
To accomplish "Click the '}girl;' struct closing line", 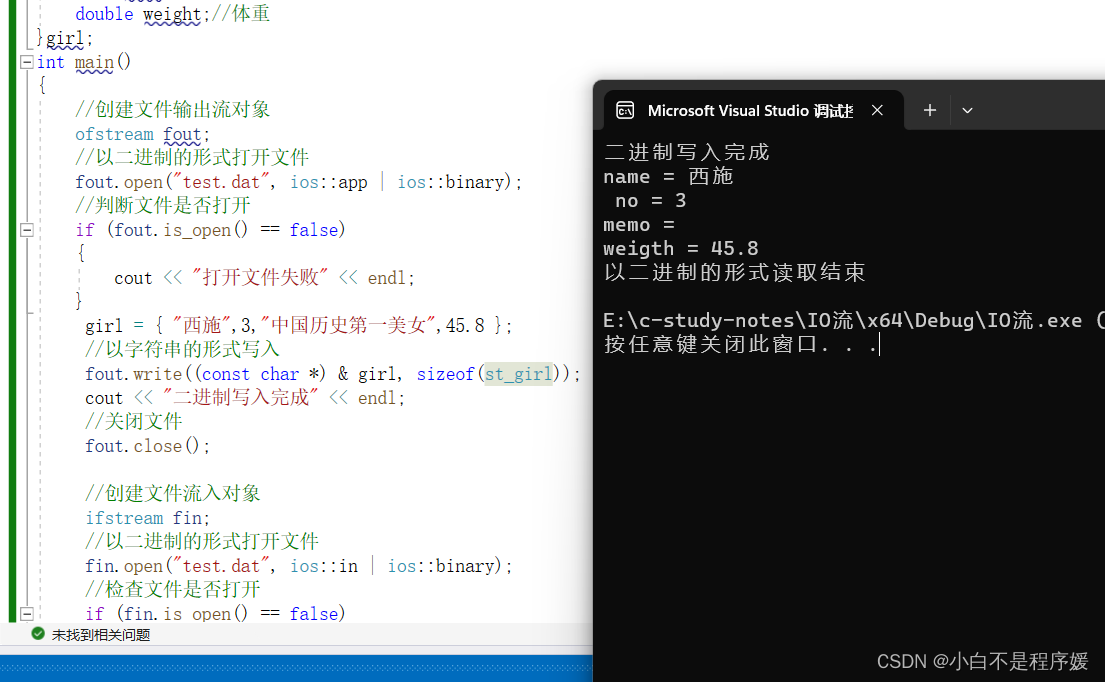I will coord(64,38).
